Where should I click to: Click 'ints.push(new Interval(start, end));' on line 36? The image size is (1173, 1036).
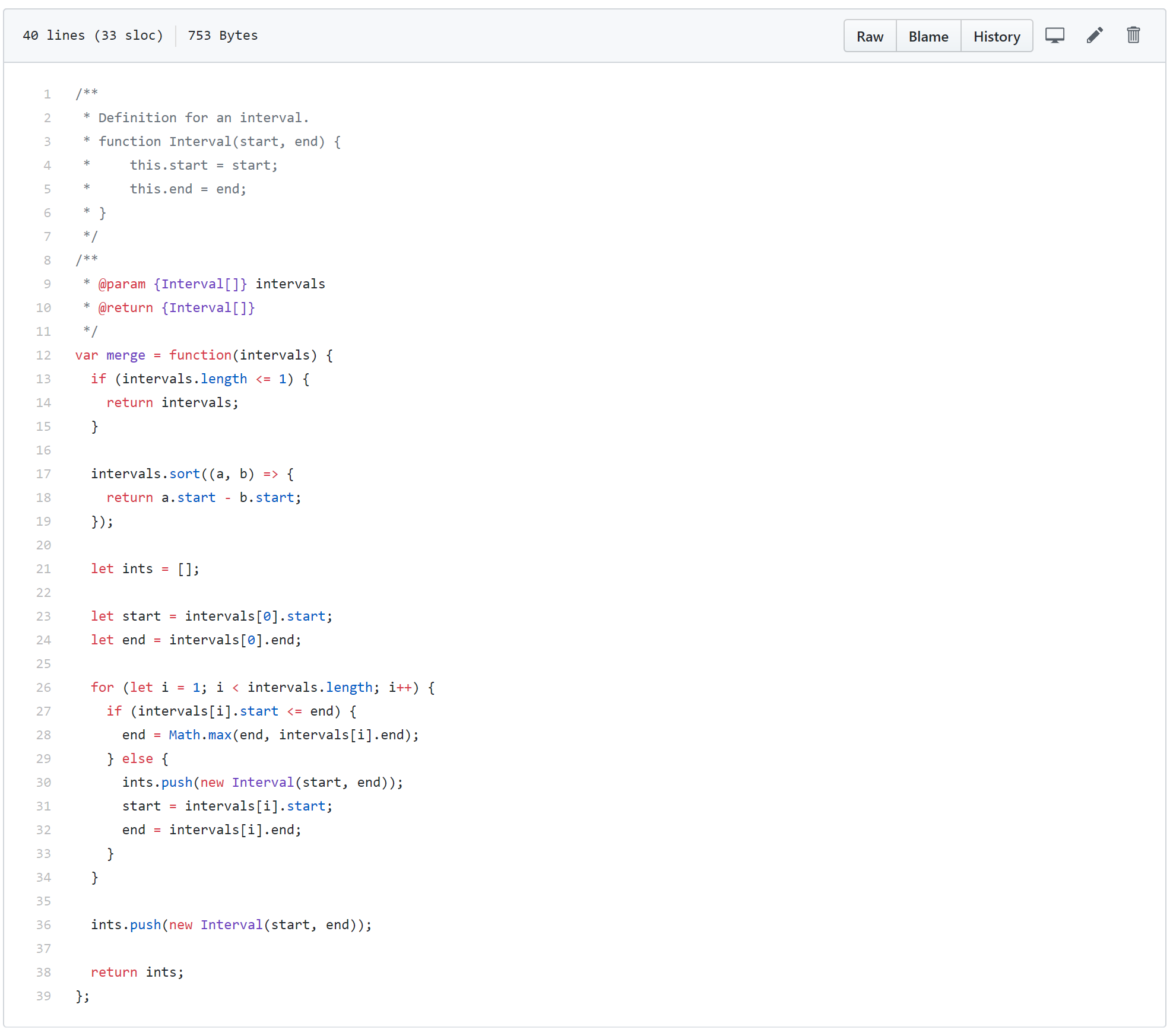pyautogui.click(x=231, y=924)
